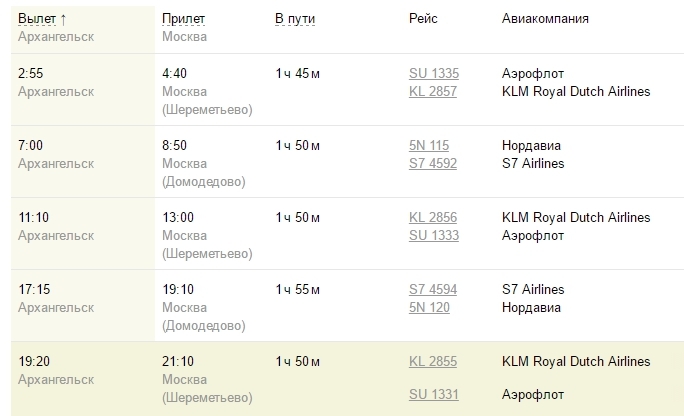Sort by В пути duration header

pyautogui.click(x=295, y=19)
